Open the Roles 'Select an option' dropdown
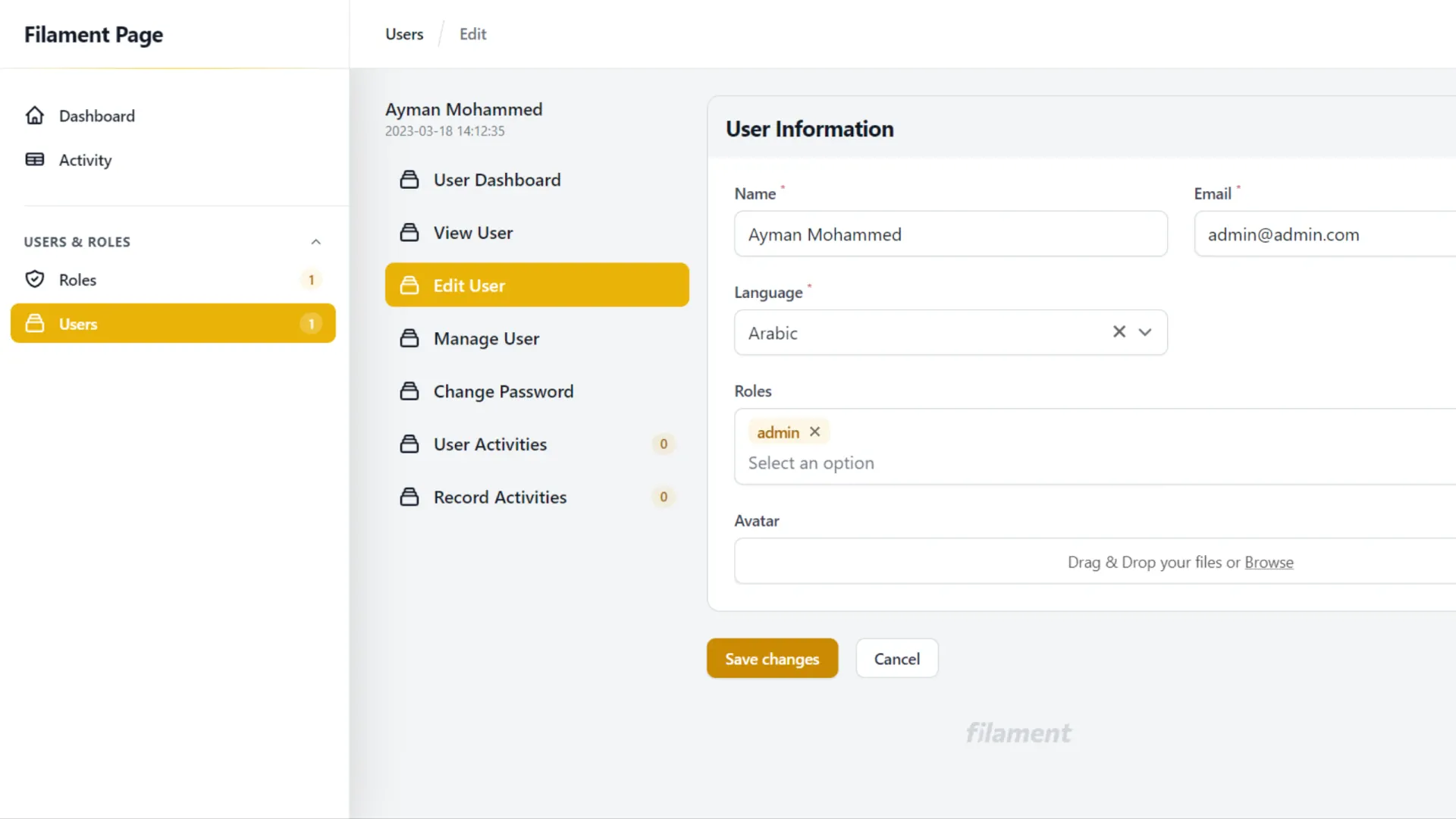This screenshot has width=1456, height=819. point(811,463)
